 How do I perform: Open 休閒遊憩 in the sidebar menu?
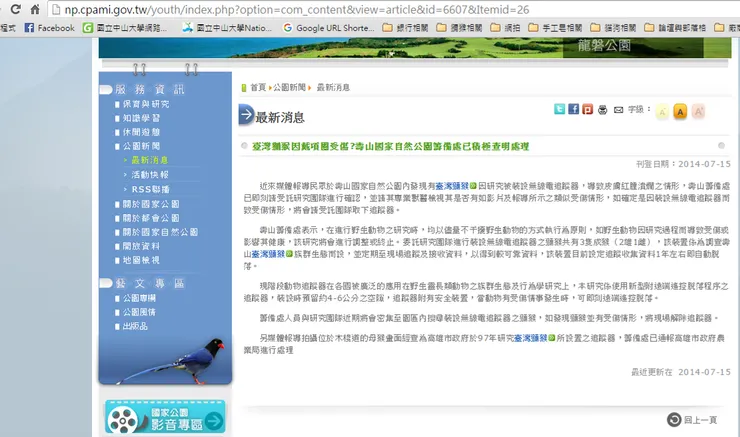[141, 132]
